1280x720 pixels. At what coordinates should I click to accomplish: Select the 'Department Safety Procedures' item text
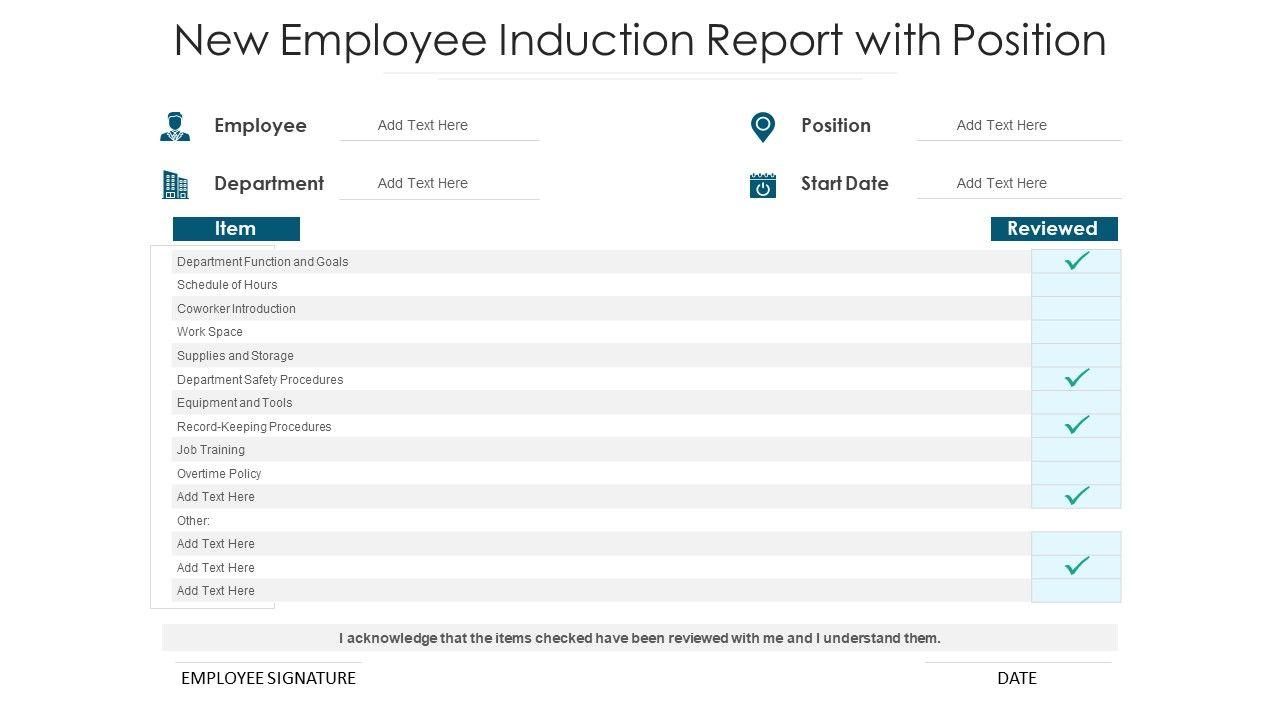pos(260,380)
